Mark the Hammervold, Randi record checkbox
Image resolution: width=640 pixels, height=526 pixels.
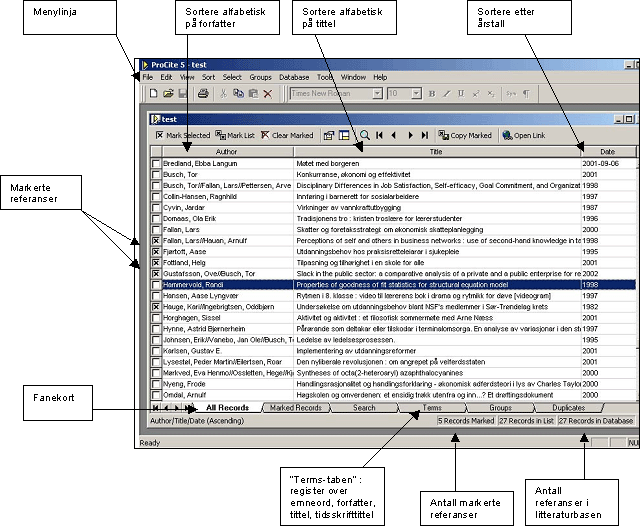tap(156, 285)
